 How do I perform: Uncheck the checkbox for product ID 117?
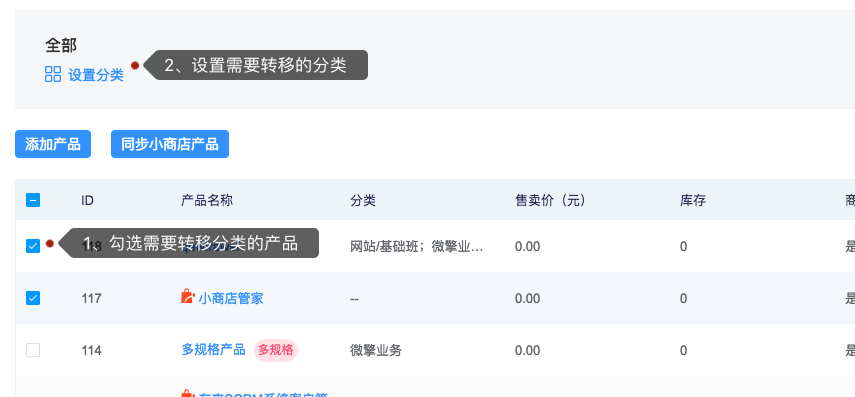pos(33,298)
